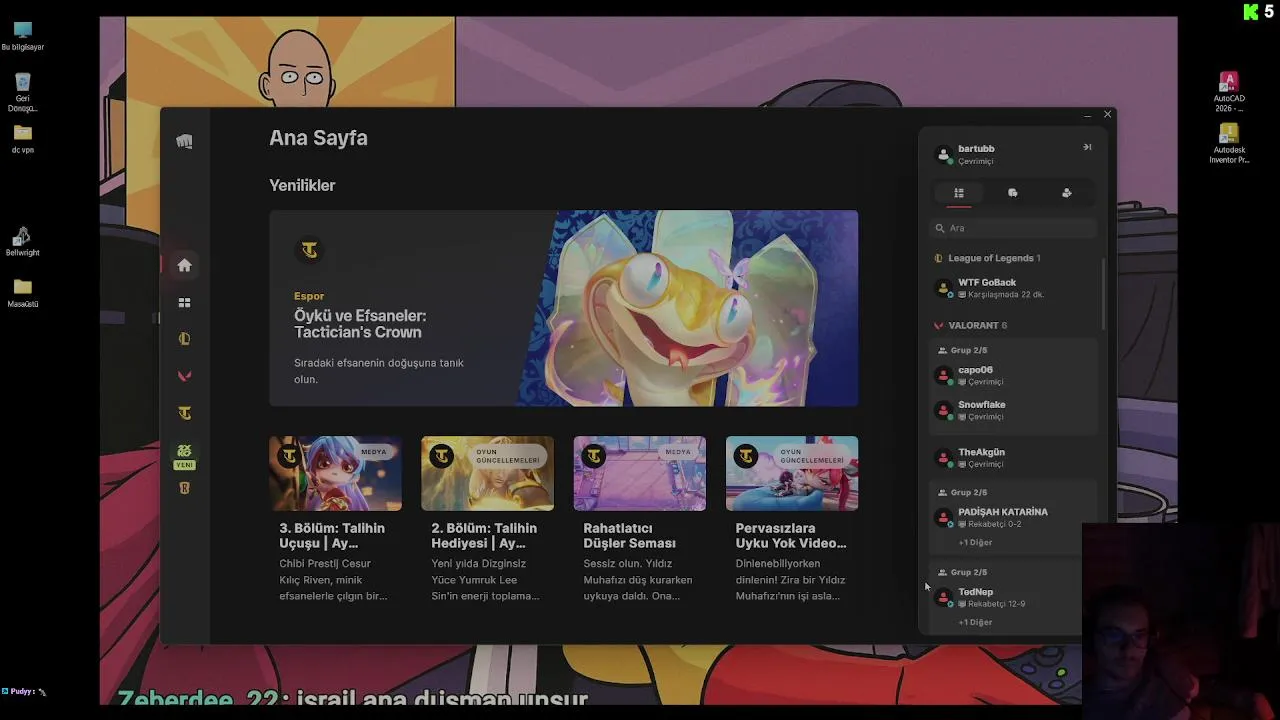Switch to chat messages tab

(1012, 193)
